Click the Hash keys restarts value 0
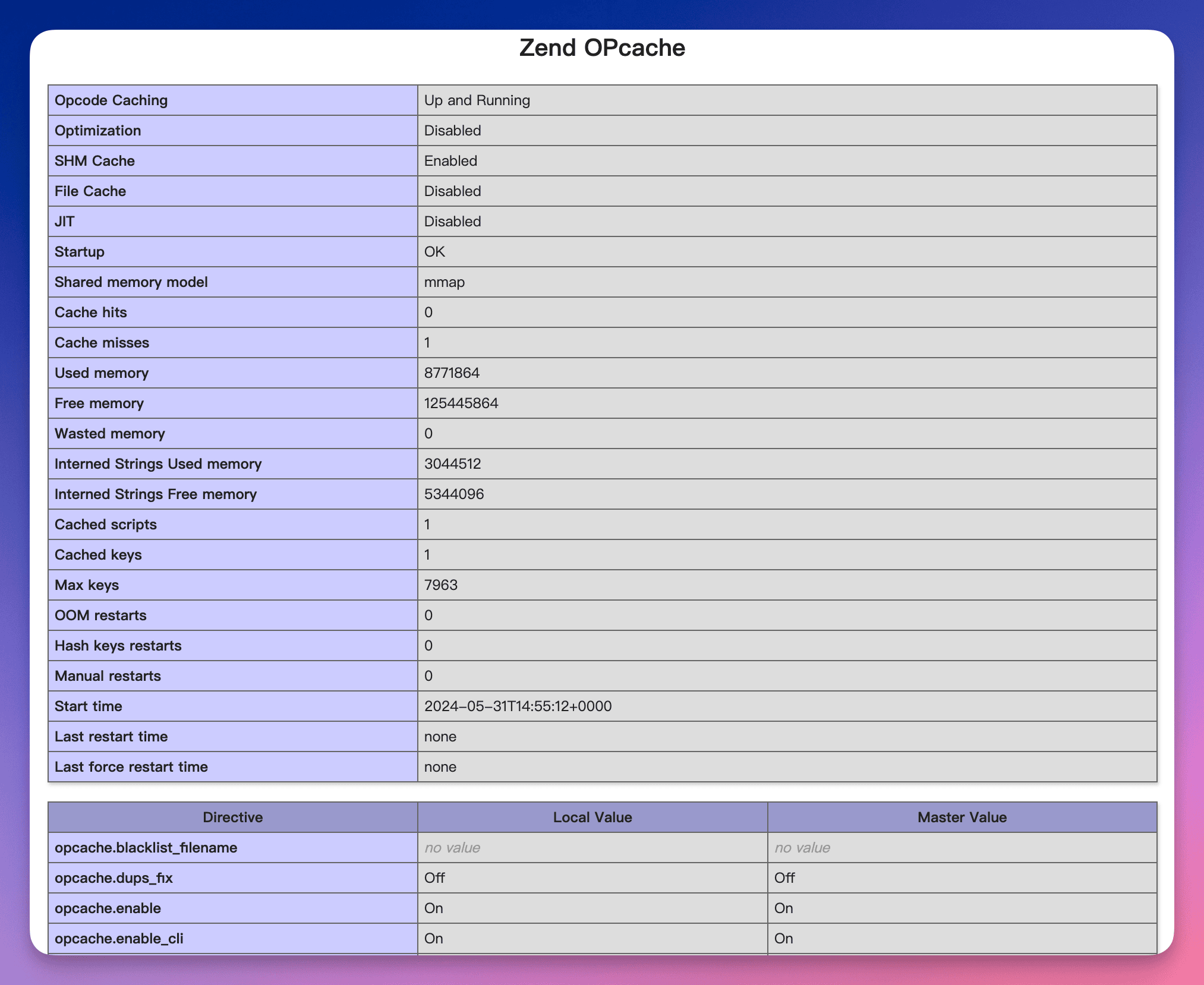The width and height of the screenshot is (1204, 985). click(x=428, y=646)
